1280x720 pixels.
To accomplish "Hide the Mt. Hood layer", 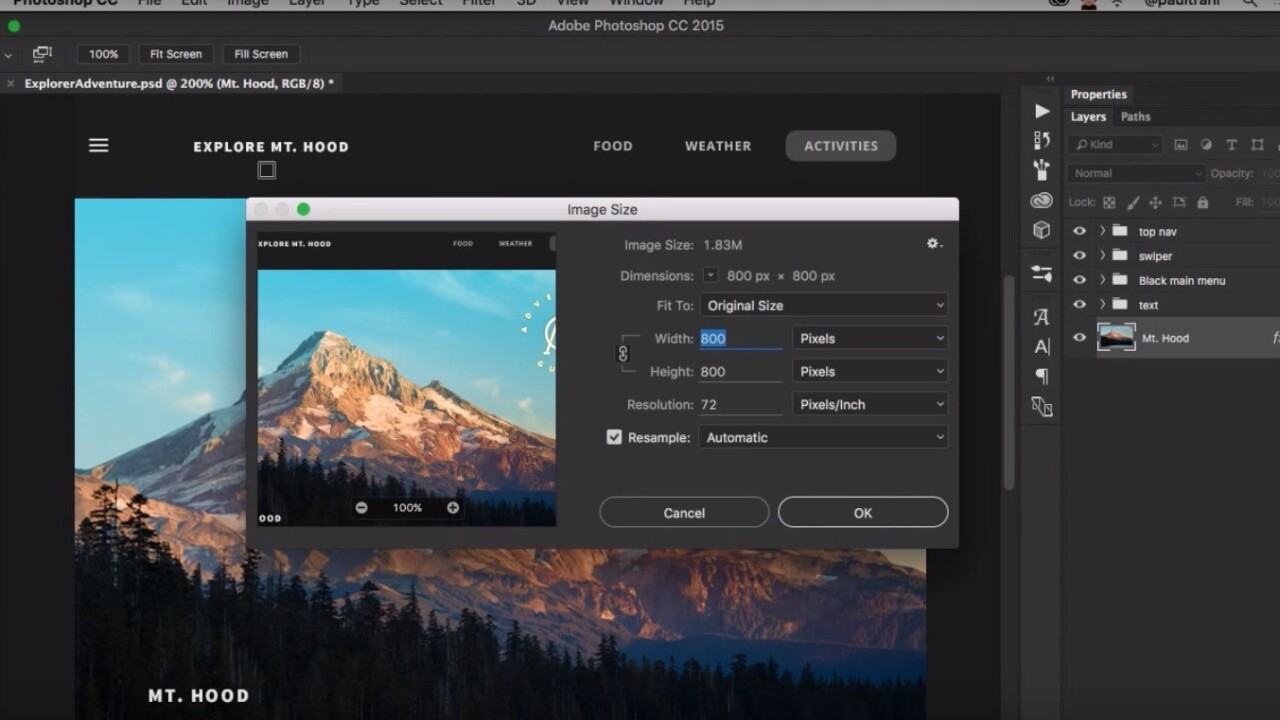I will (1079, 338).
